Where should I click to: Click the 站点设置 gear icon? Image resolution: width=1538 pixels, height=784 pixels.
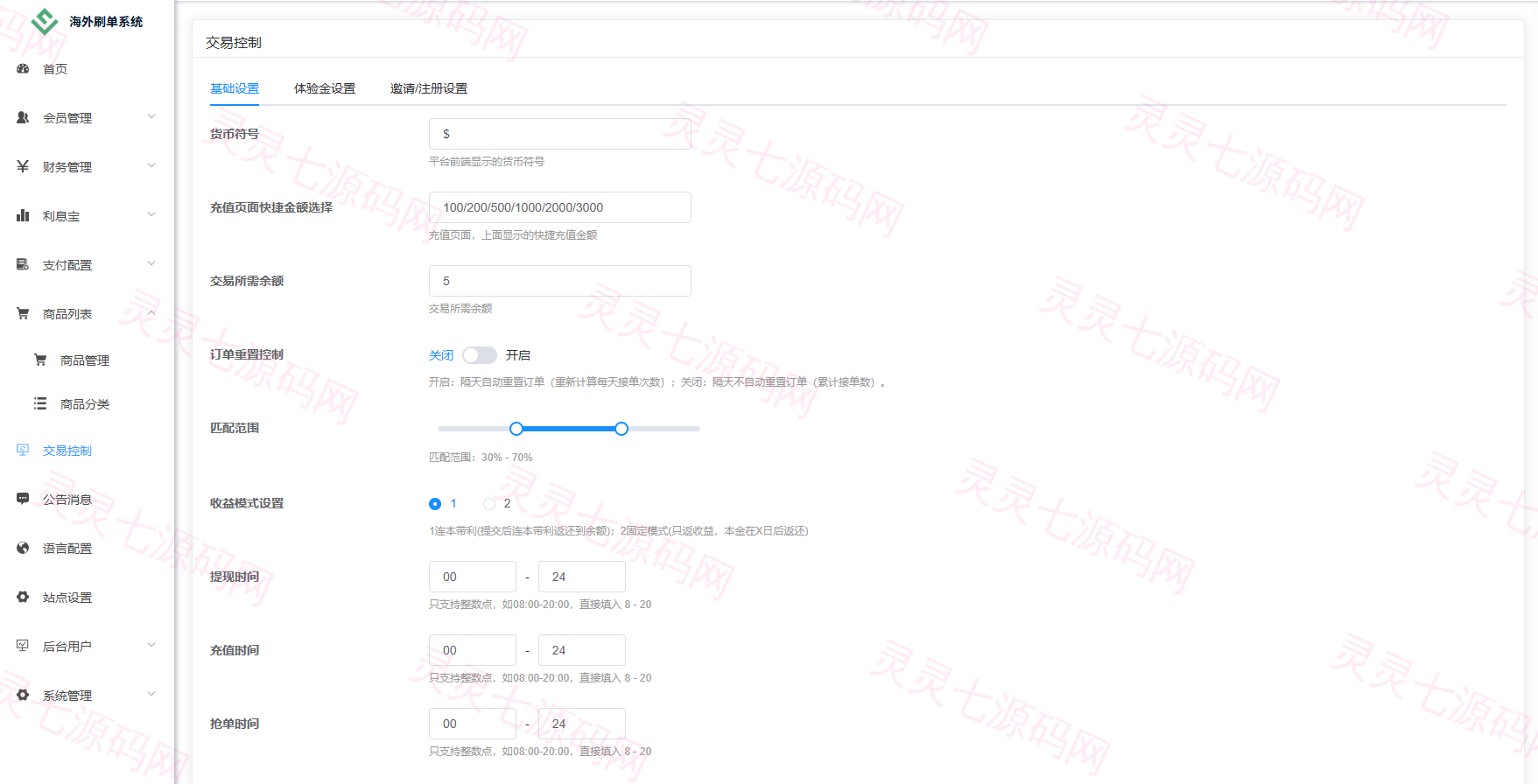(x=23, y=597)
